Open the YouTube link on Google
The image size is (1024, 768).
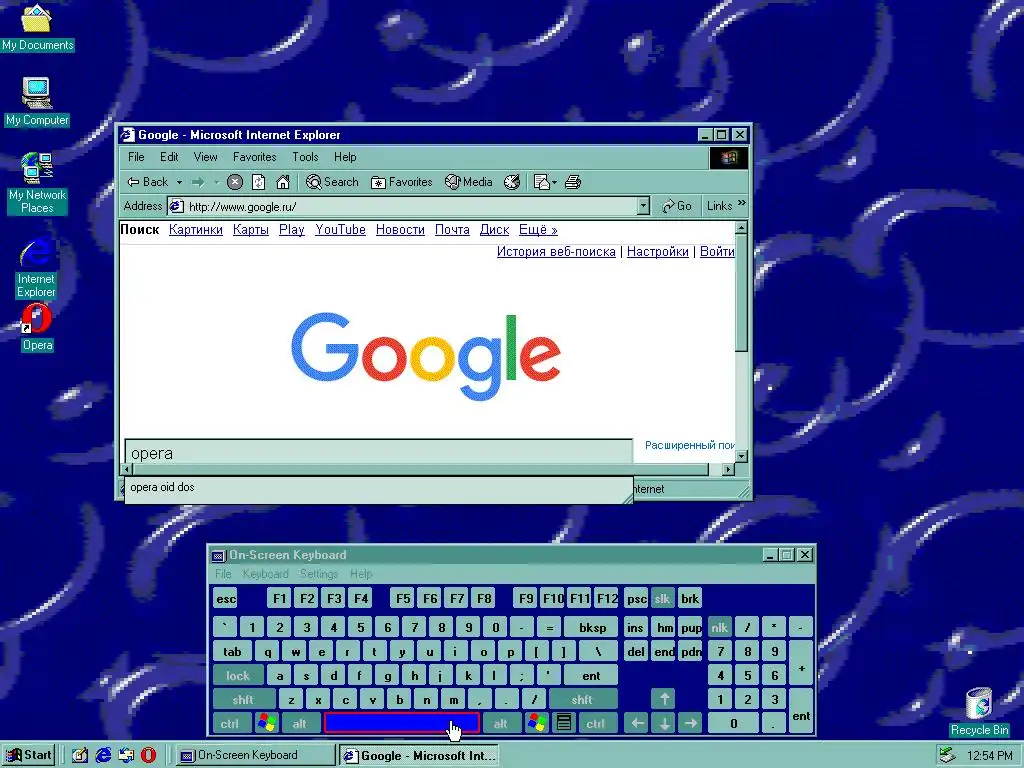[340, 230]
